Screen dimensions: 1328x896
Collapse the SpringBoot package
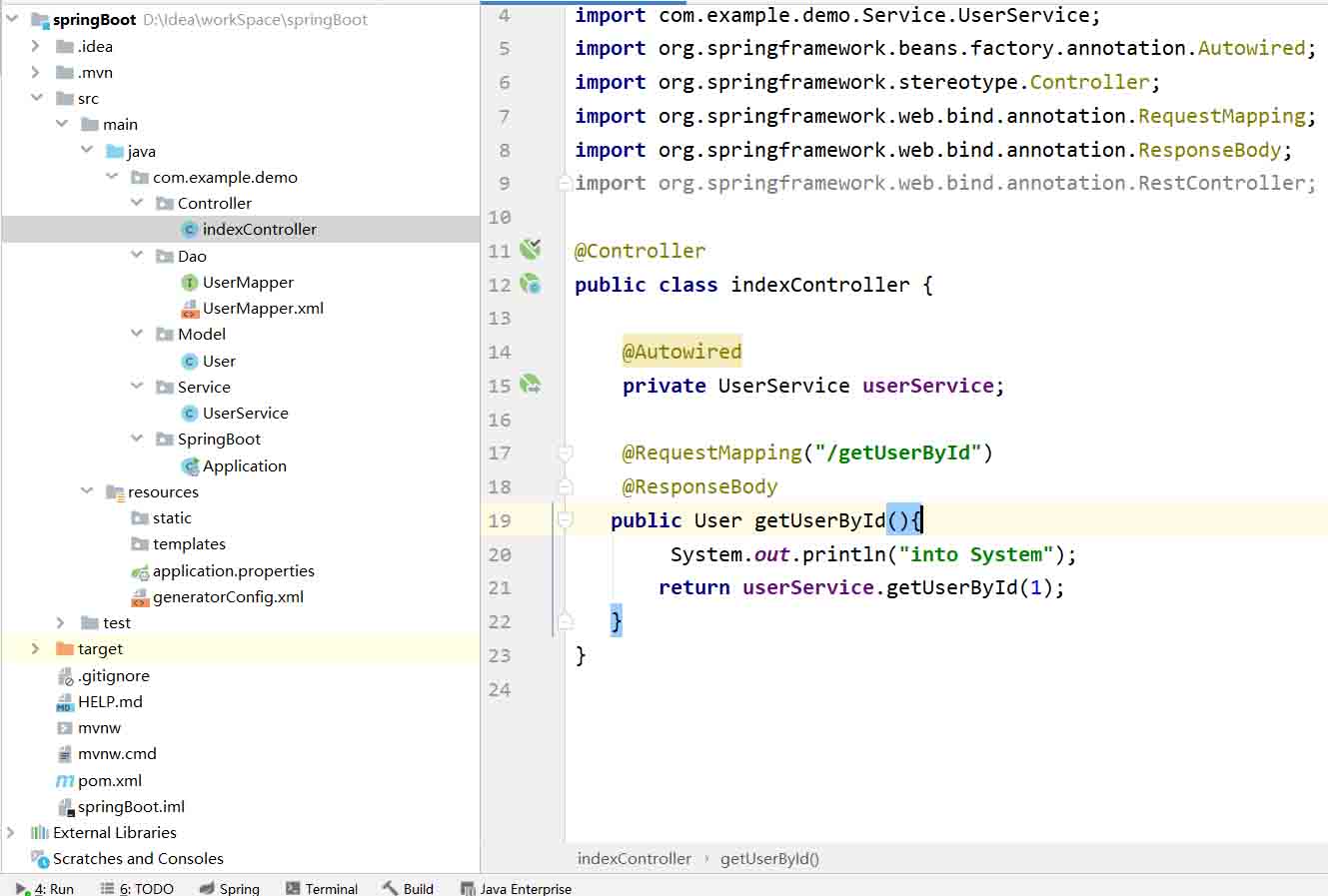click(137, 439)
